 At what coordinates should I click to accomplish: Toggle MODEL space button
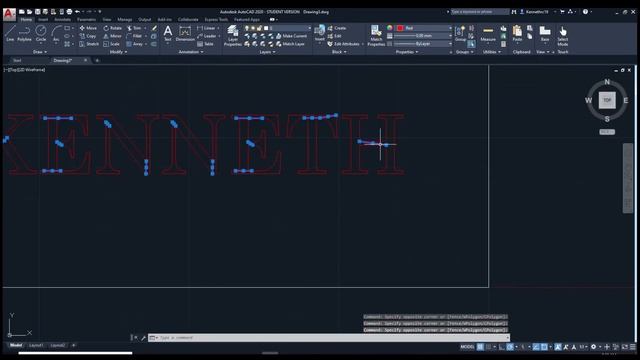tap(467, 347)
